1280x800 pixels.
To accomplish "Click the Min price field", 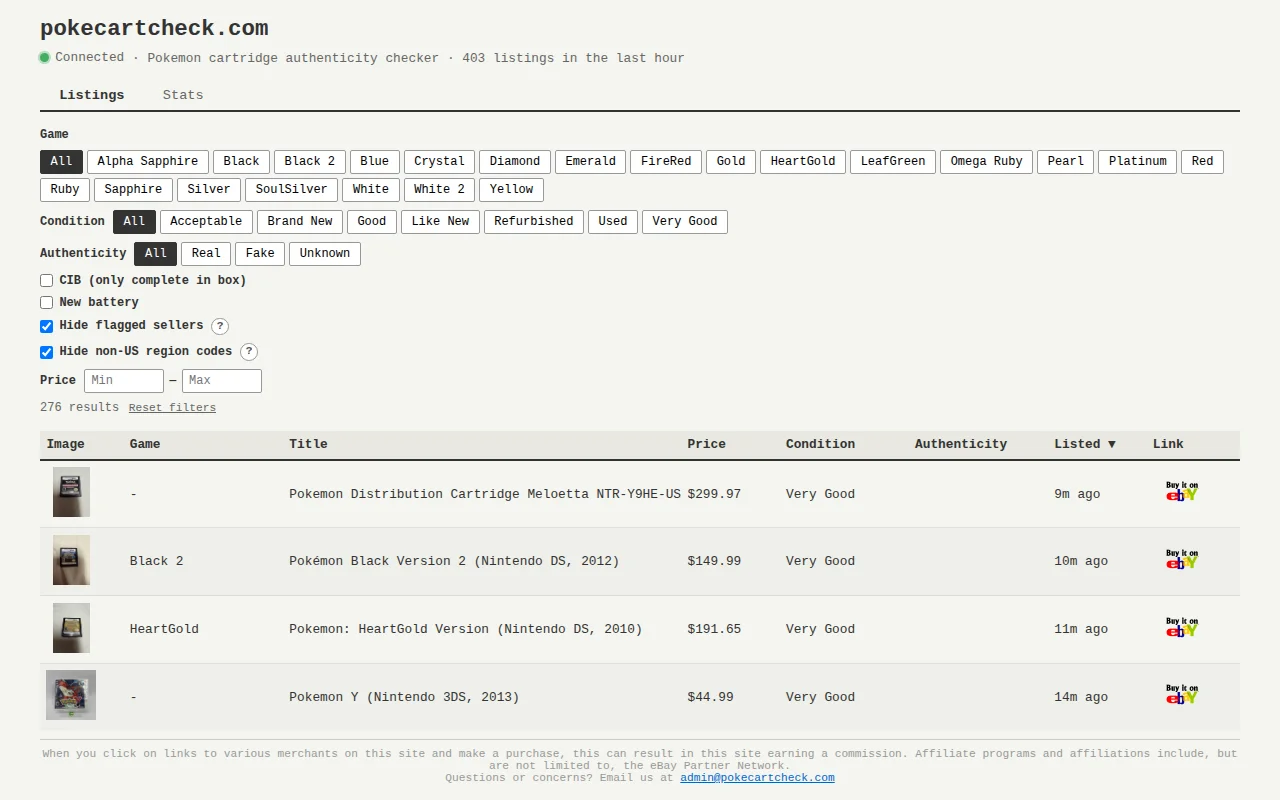I will [x=123, y=380].
